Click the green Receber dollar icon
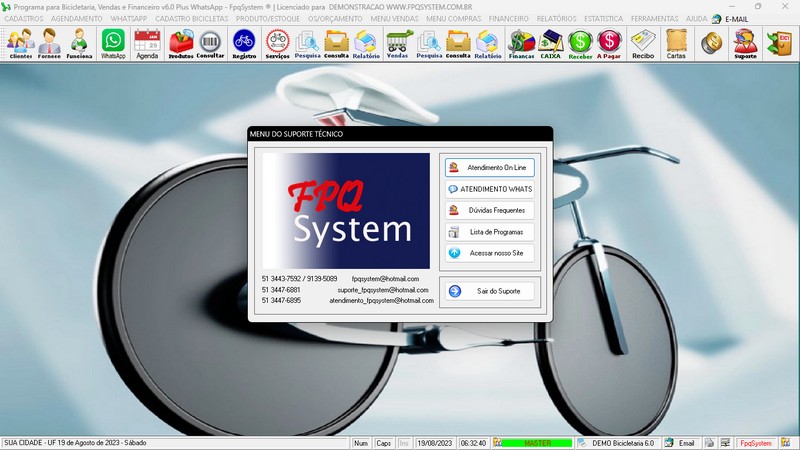Viewport: 800px width, 450px height. tap(580, 43)
